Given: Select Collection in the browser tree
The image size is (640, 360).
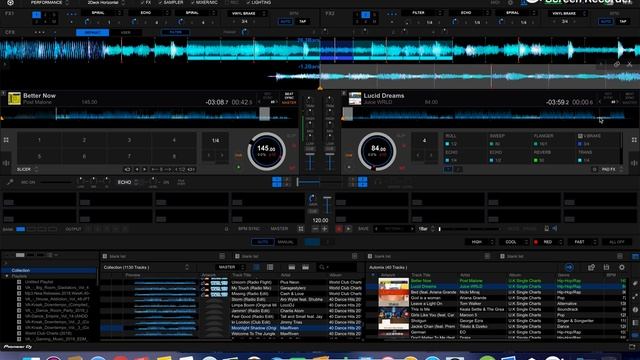Looking at the screenshot, I should pos(49,270).
